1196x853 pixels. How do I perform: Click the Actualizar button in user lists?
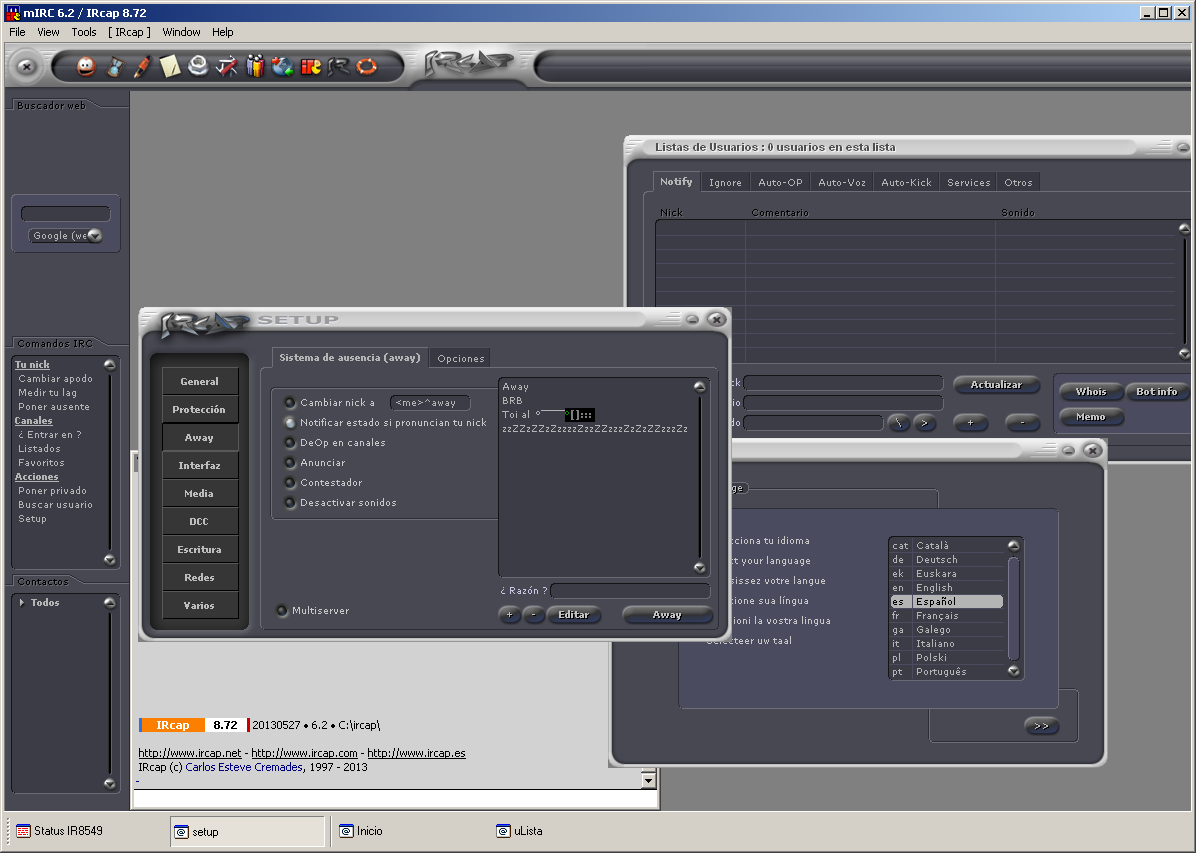[996, 385]
